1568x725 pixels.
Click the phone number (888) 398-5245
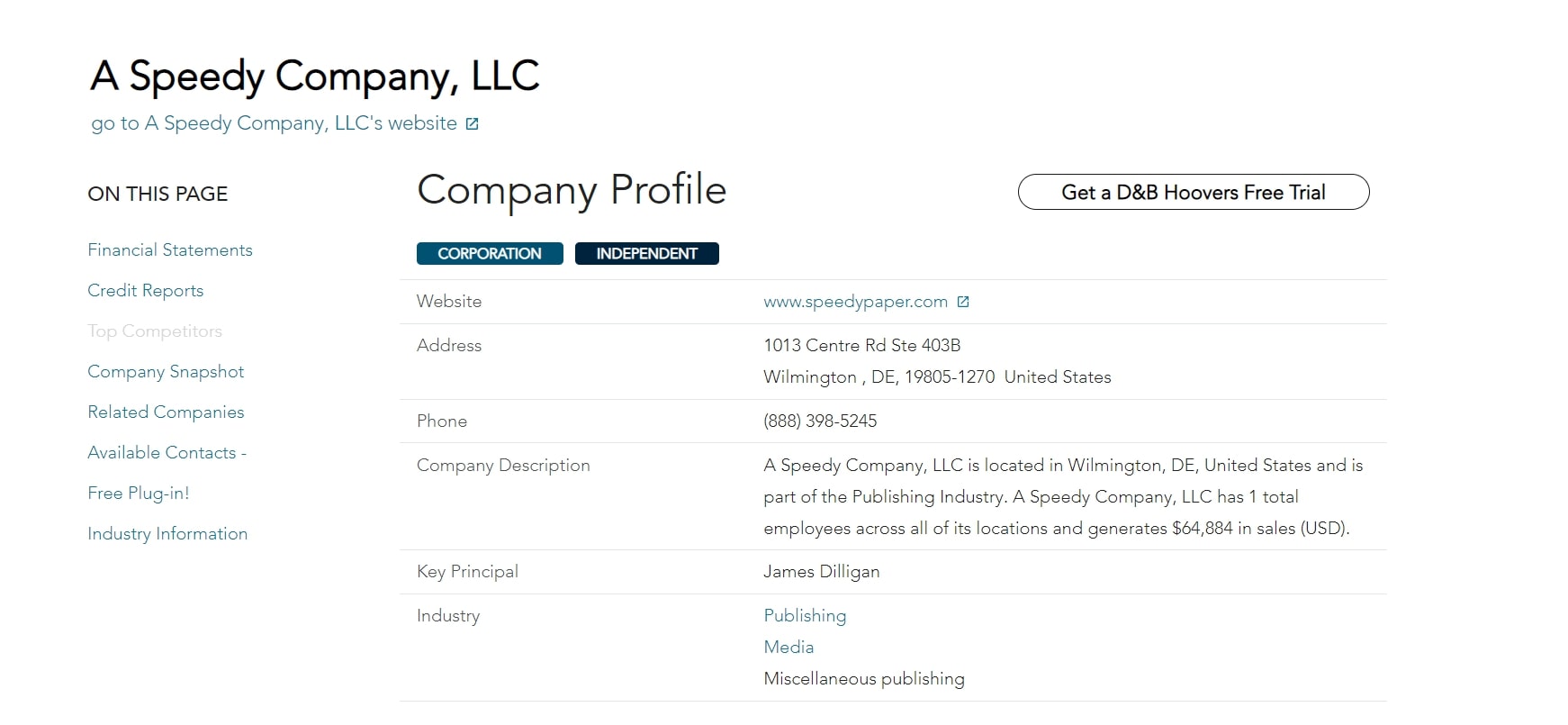click(x=820, y=421)
